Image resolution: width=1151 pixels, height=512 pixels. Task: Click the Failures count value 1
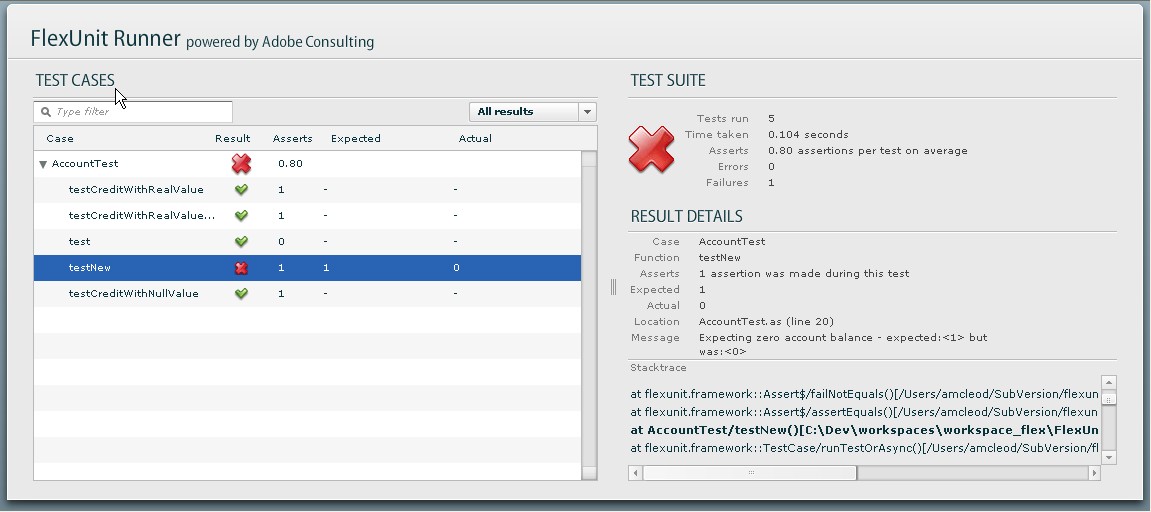tap(771, 183)
